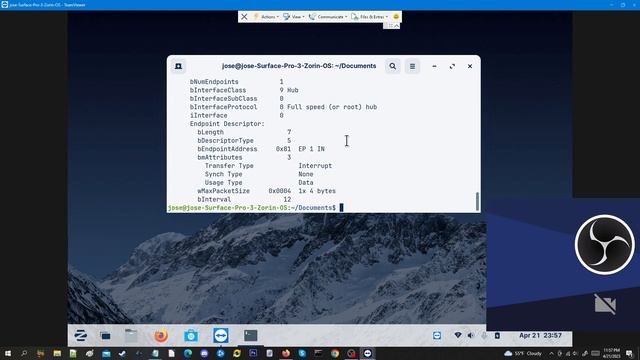Click the OBS Studio logo icon
This screenshot has width=640, height=360.
tap(604, 244)
